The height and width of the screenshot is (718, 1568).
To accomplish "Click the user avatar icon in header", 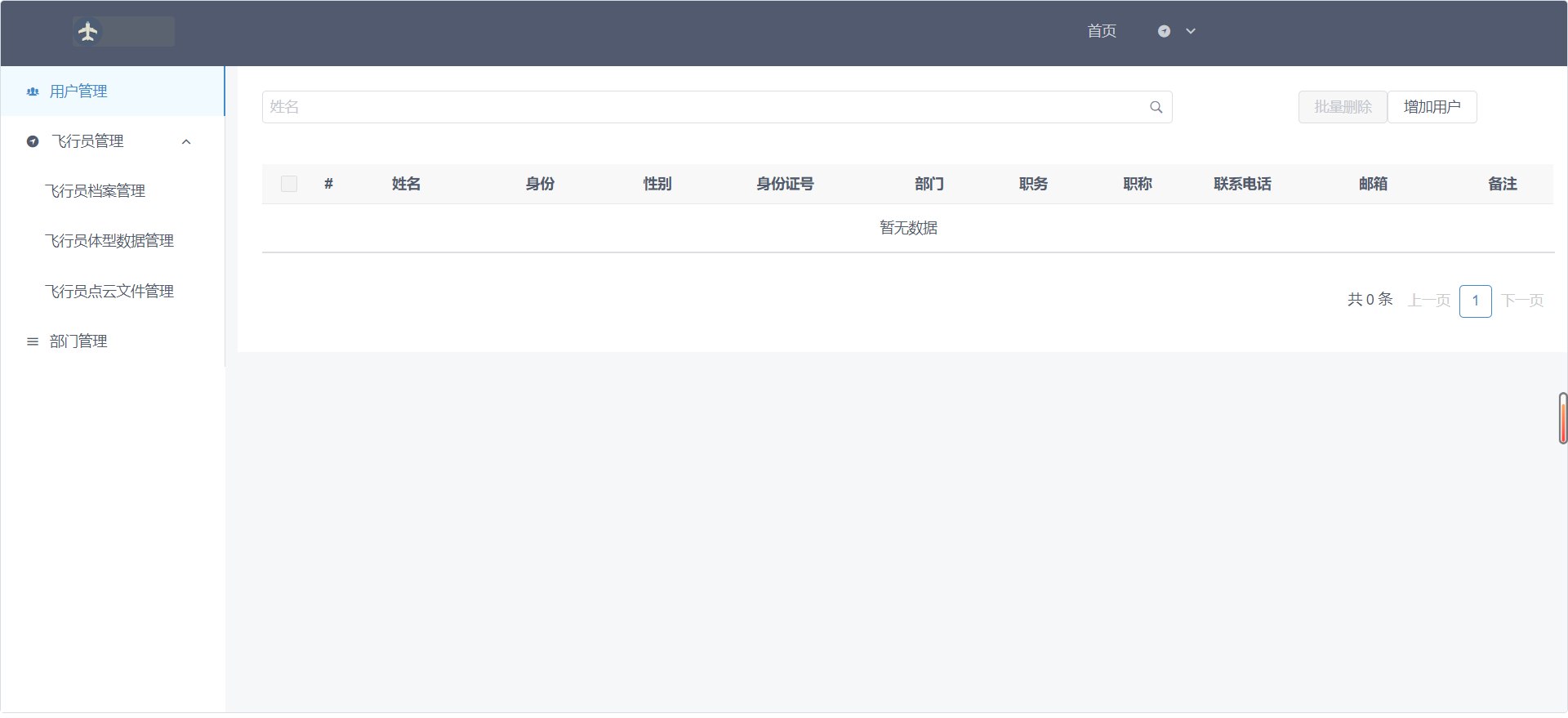I will click(x=1164, y=31).
